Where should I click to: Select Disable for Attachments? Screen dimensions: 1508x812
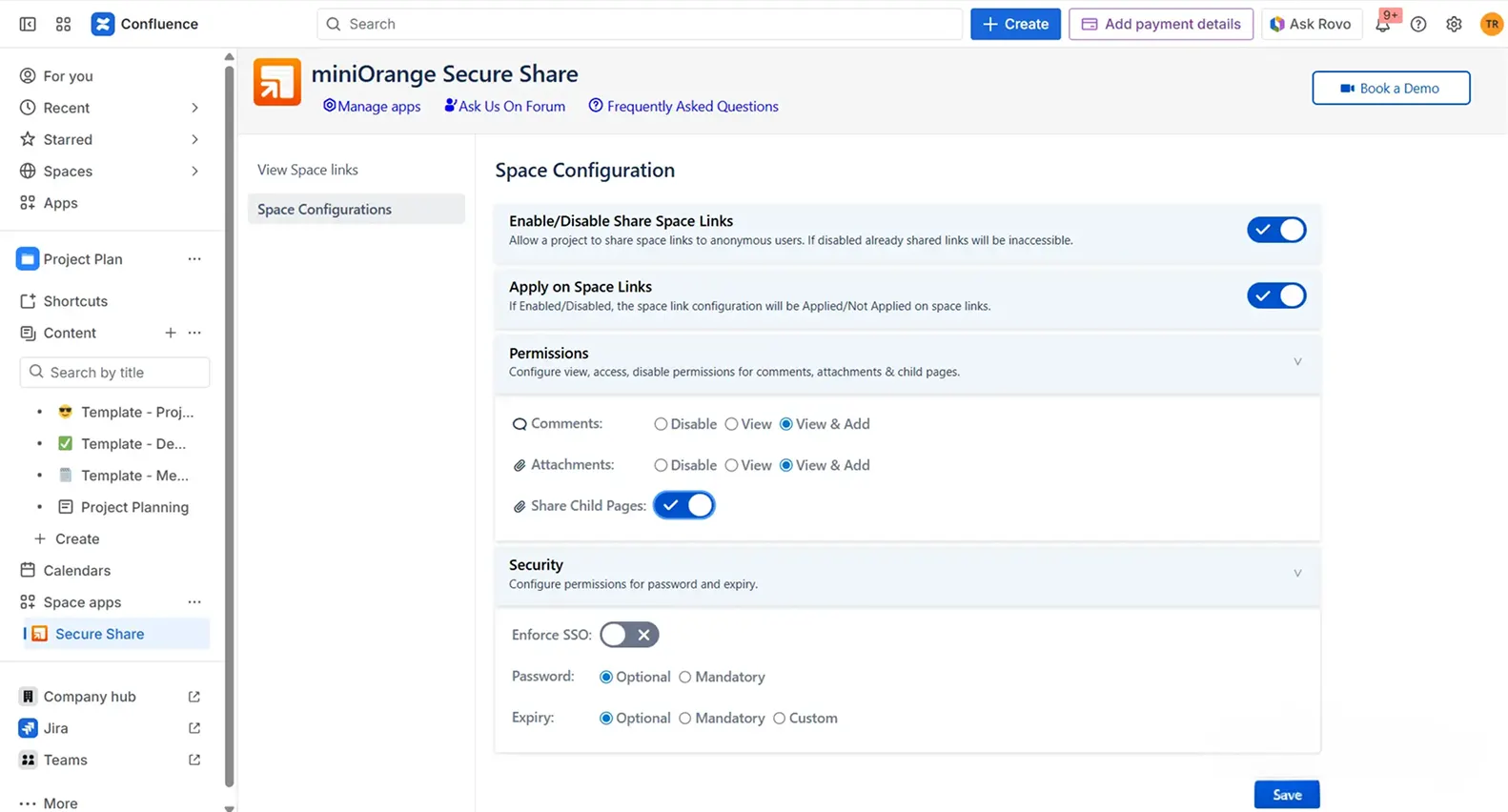(x=661, y=465)
